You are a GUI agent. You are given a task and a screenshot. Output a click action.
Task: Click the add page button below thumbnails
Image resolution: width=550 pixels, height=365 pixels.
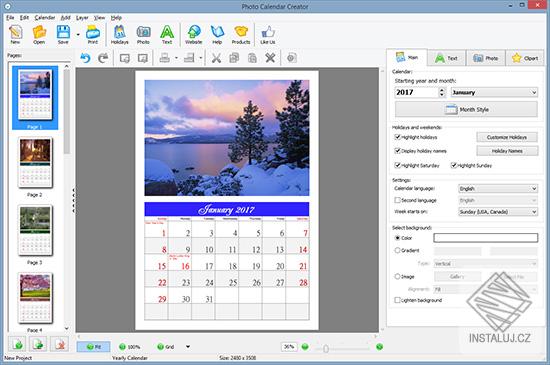pos(17,344)
